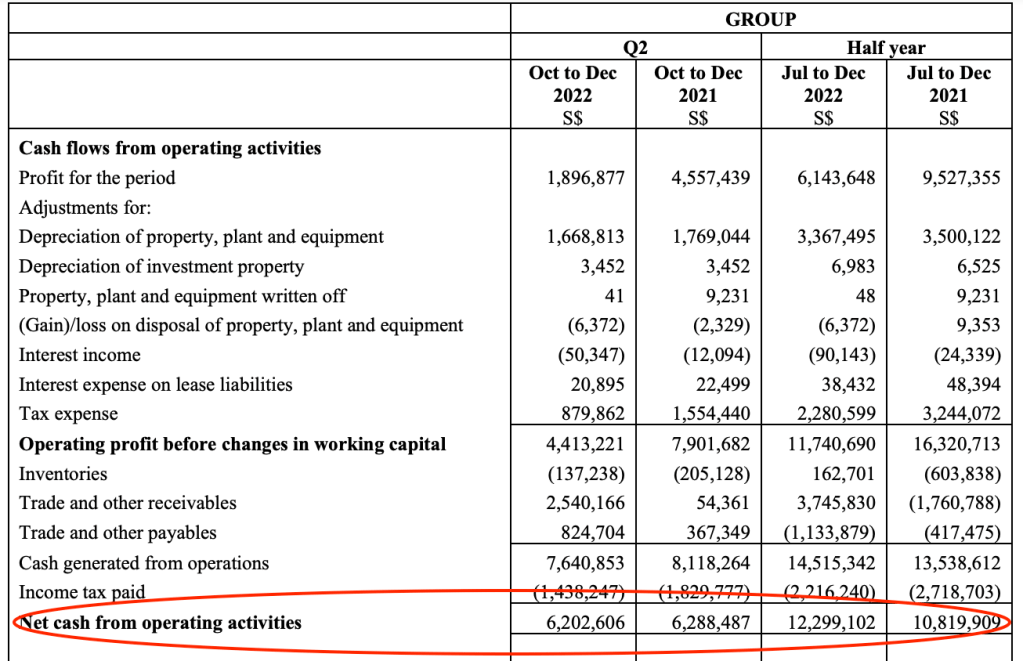Select the Q2 column group header

click(636, 48)
